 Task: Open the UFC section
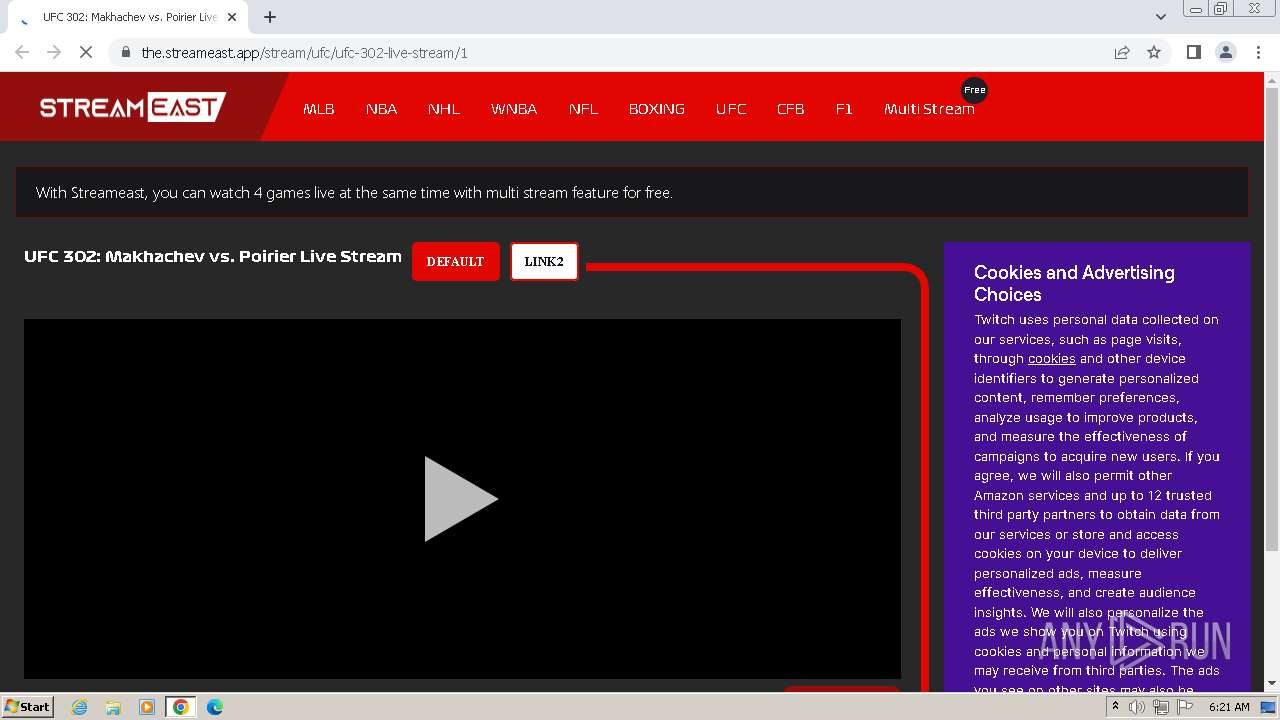pyautogui.click(x=731, y=109)
